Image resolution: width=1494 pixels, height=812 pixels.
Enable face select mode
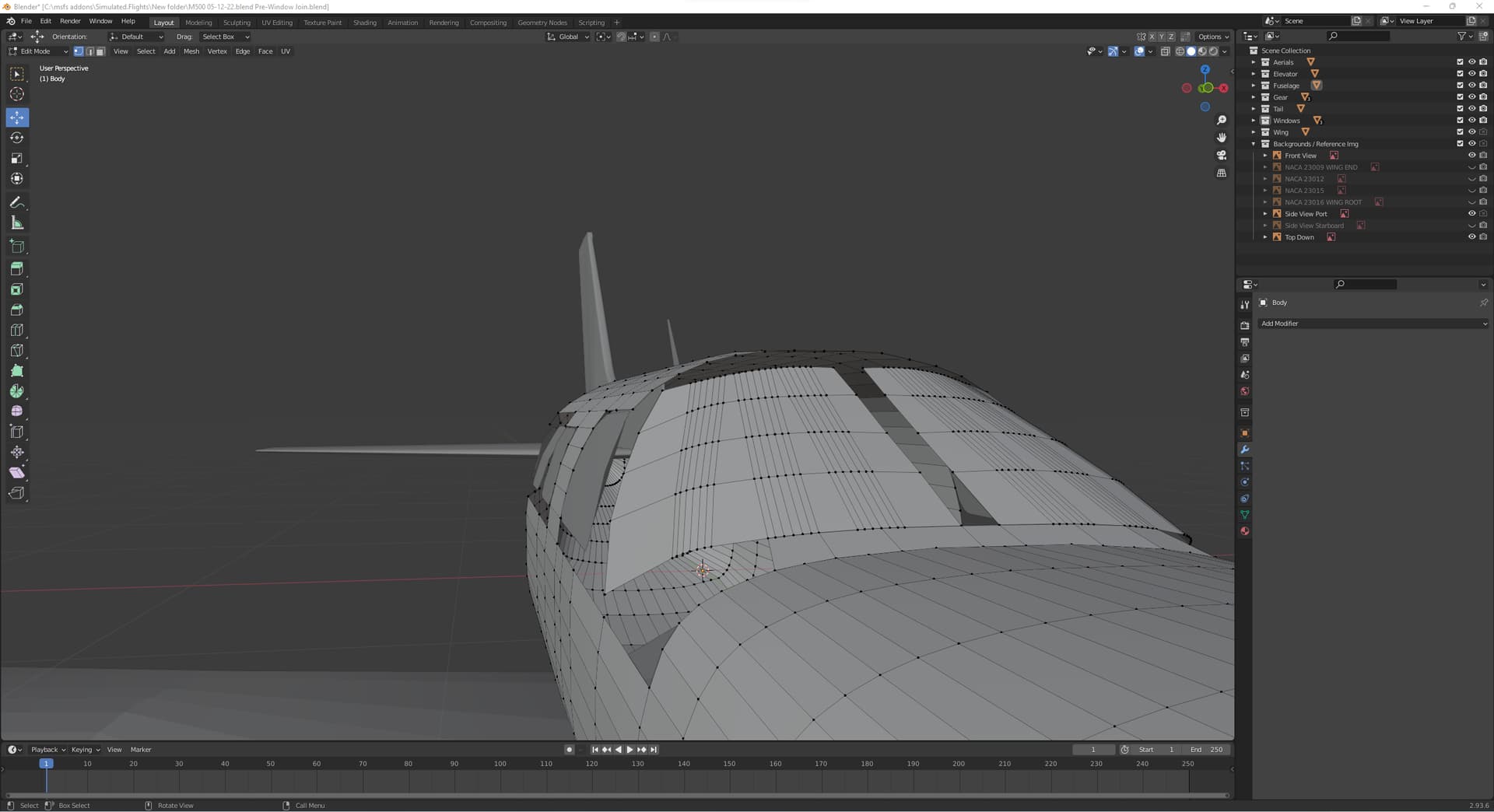(x=100, y=51)
